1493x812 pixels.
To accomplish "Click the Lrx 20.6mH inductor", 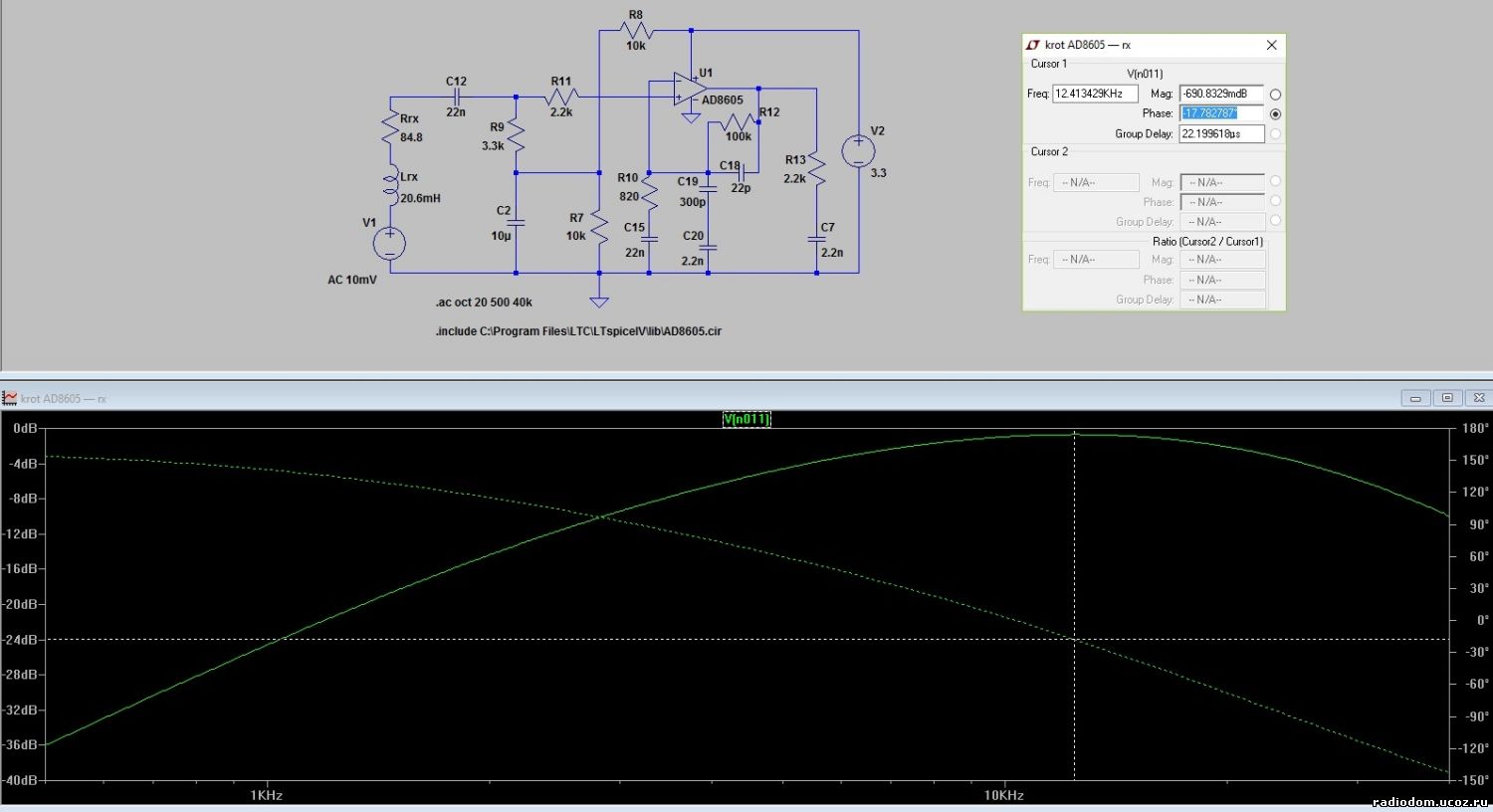I will [389, 186].
